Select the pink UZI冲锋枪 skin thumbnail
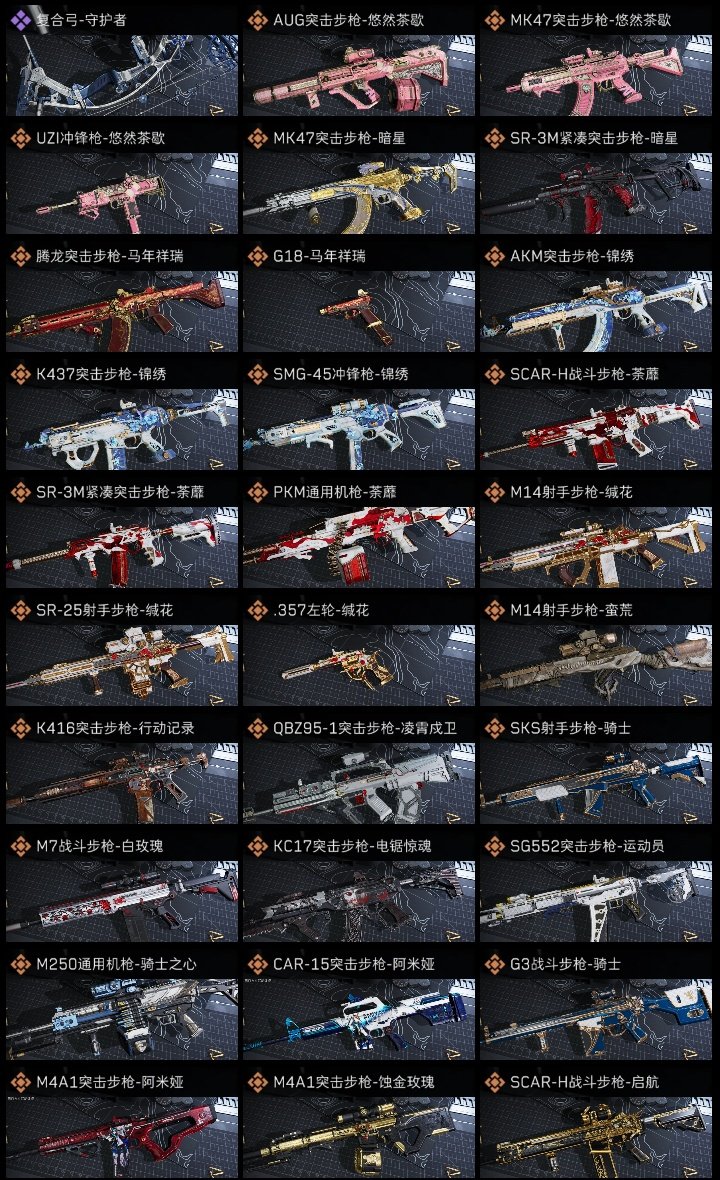 (122, 193)
